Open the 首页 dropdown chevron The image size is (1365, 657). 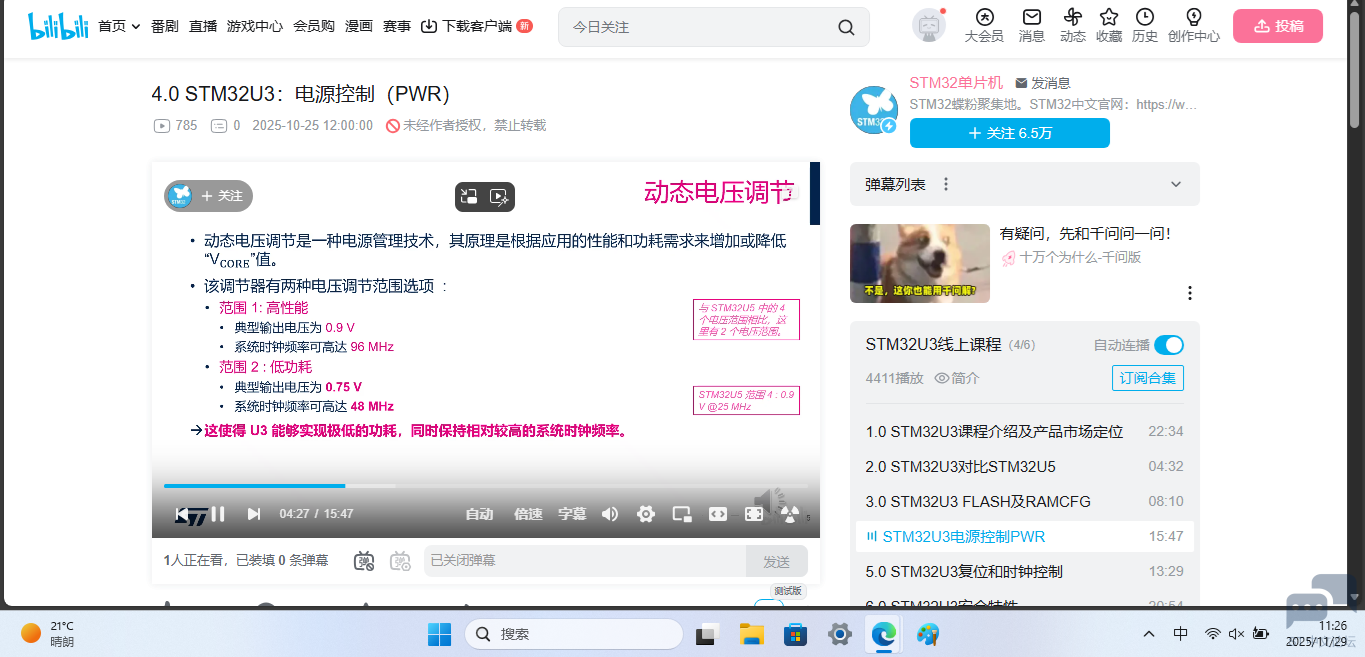(x=136, y=27)
